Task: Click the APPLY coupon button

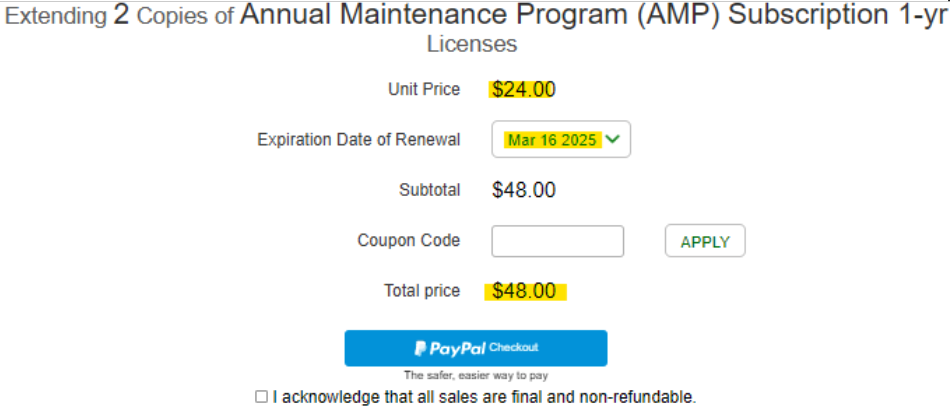Action: 705,242
